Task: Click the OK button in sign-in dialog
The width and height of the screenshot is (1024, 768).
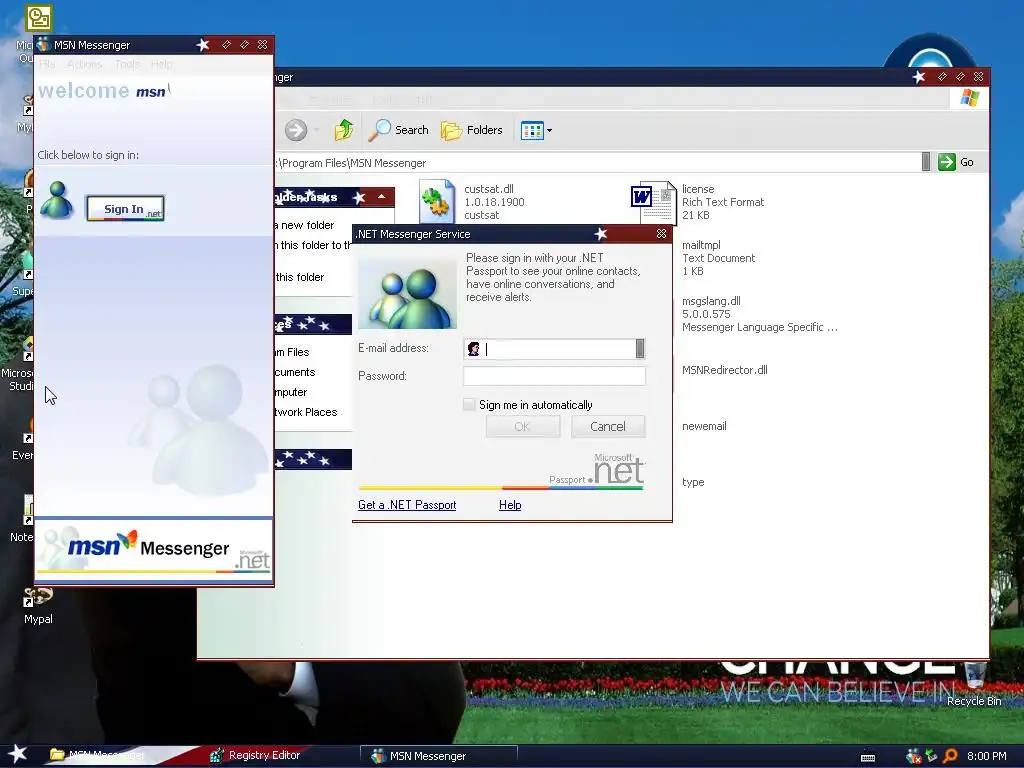Action: 522,426
